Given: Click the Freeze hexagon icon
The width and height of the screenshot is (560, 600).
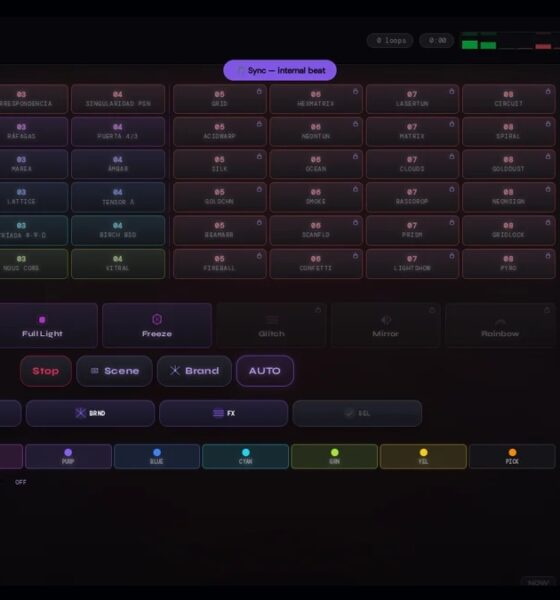Looking at the screenshot, I should pyautogui.click(x=157, y=319).
